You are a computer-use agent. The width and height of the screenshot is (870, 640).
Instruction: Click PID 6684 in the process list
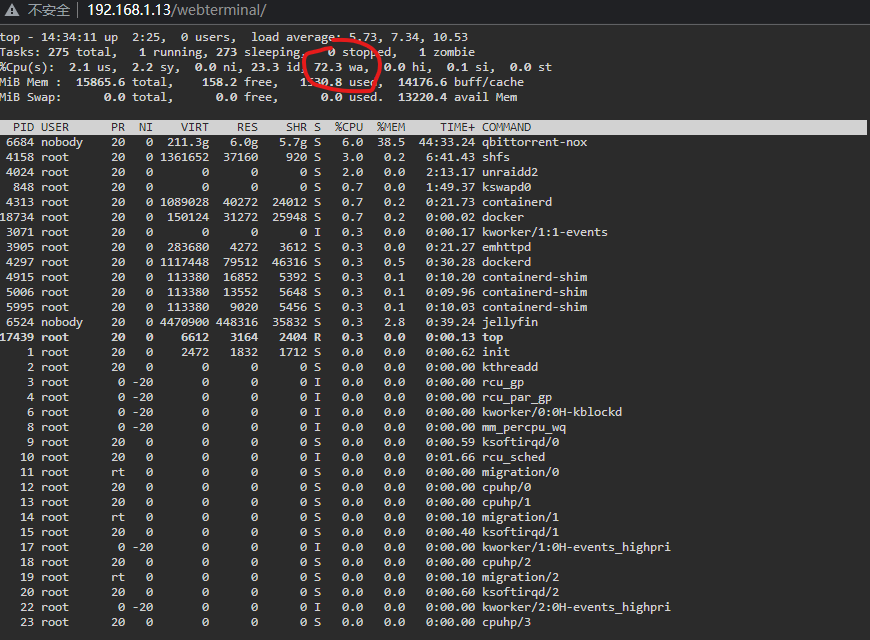[20, 142]
